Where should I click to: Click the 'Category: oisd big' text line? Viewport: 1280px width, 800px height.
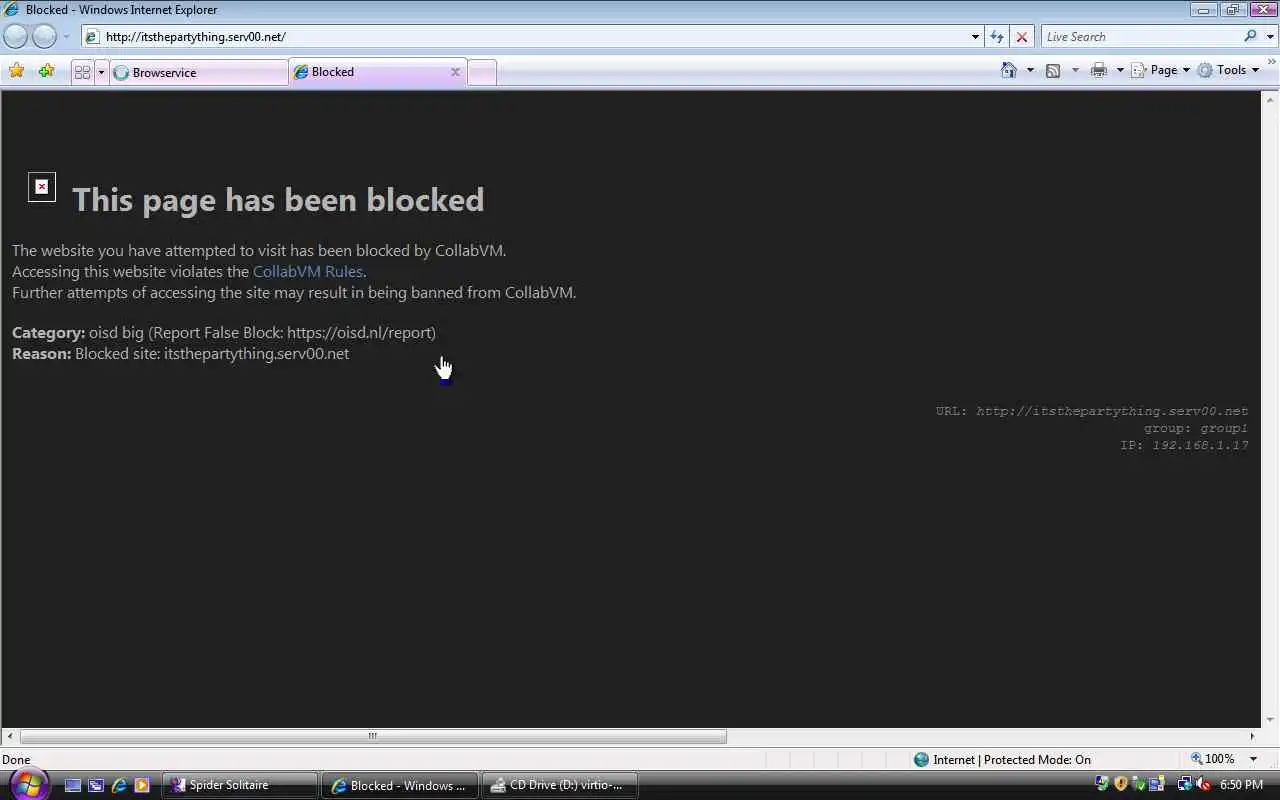(224, 332)
